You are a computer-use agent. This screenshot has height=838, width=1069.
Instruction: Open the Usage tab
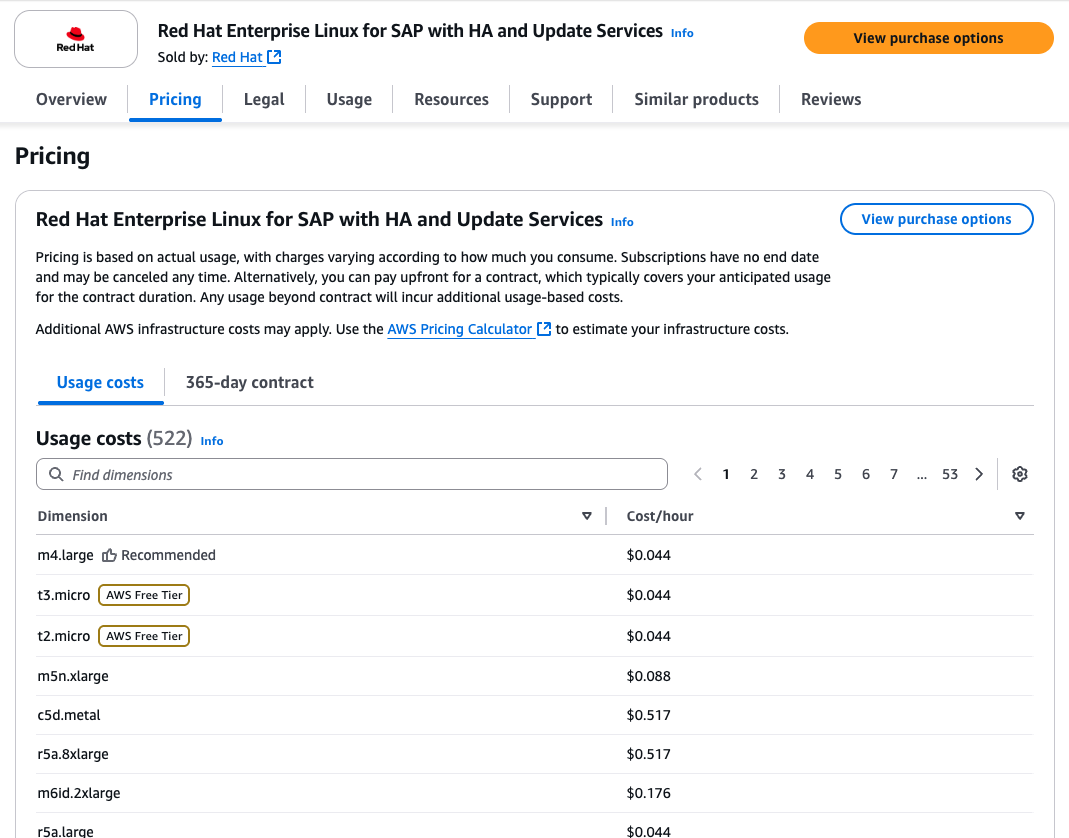[x=349, y=100]
